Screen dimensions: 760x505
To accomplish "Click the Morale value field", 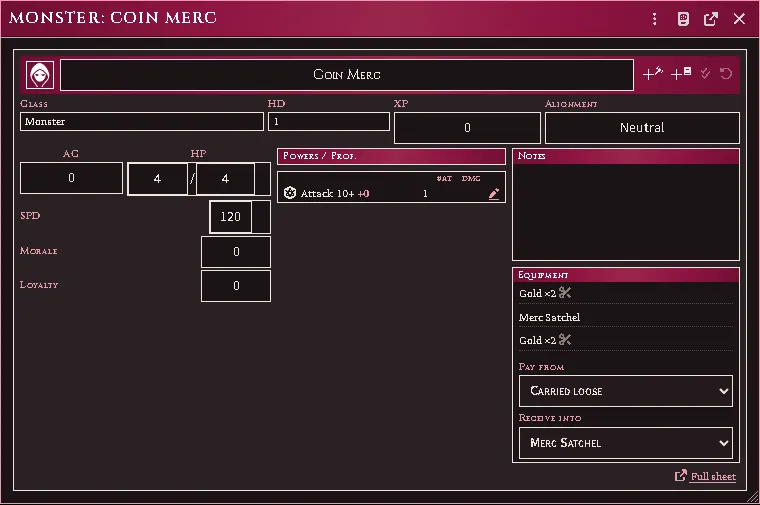I will pyautogui.click(x=236, y=252).
